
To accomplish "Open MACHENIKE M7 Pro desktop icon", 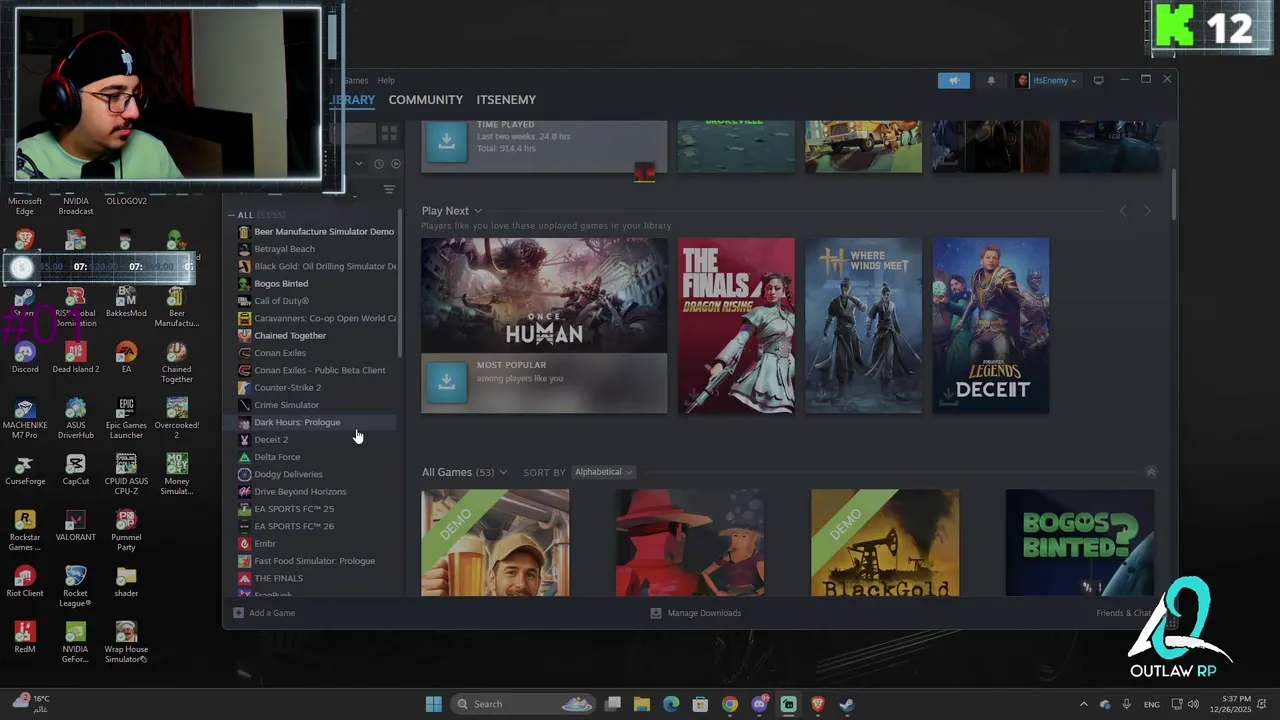I will (x=25, y=418).
